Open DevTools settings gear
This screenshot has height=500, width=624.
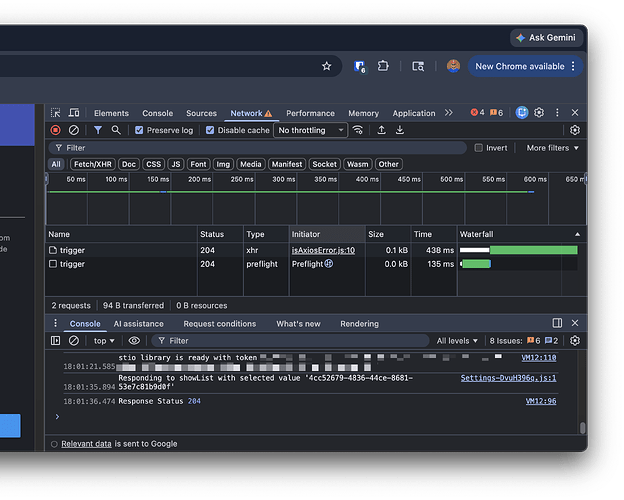pyautogui.click(x=539, y=113)
